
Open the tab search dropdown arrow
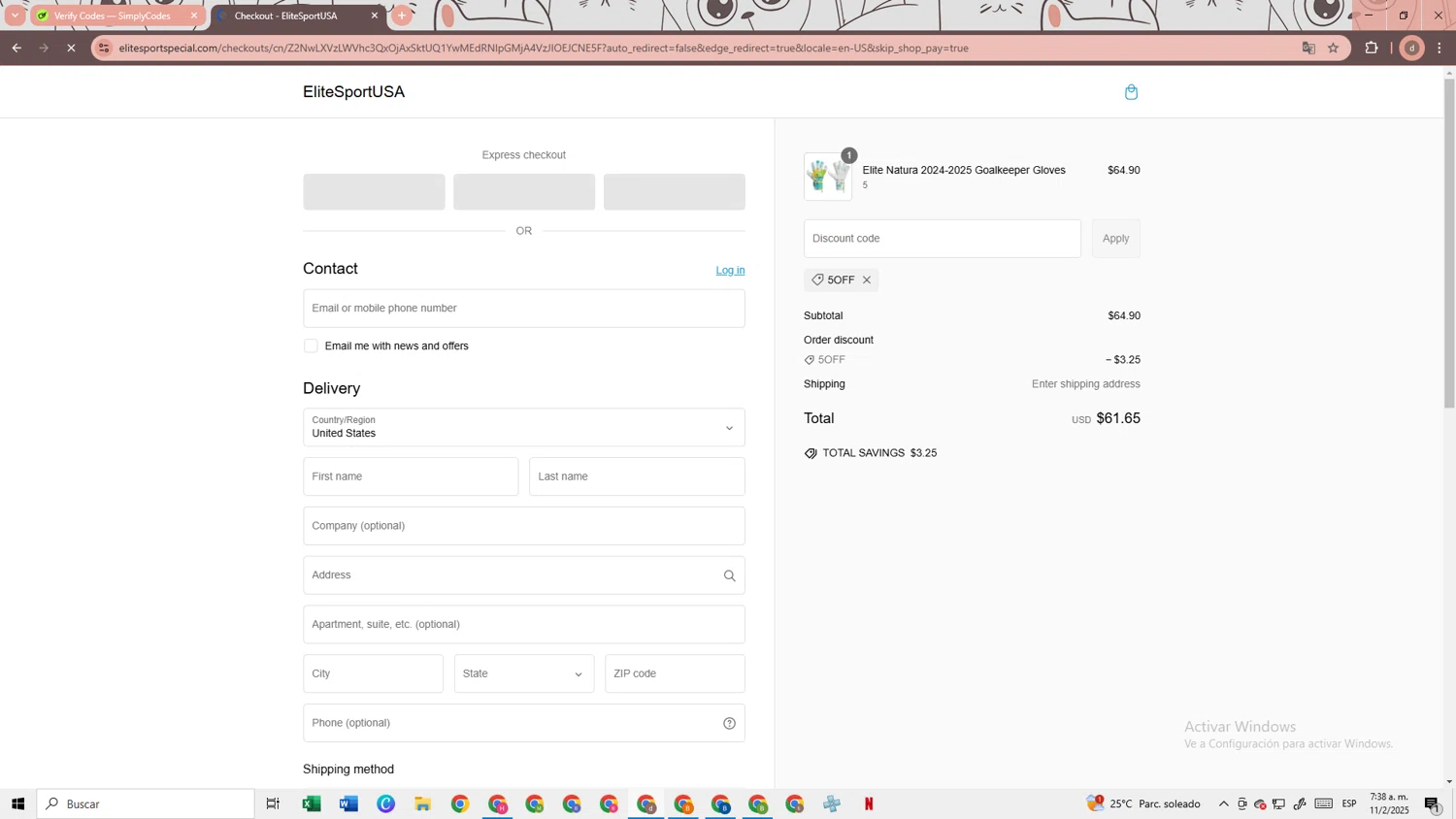click(15, 16)
